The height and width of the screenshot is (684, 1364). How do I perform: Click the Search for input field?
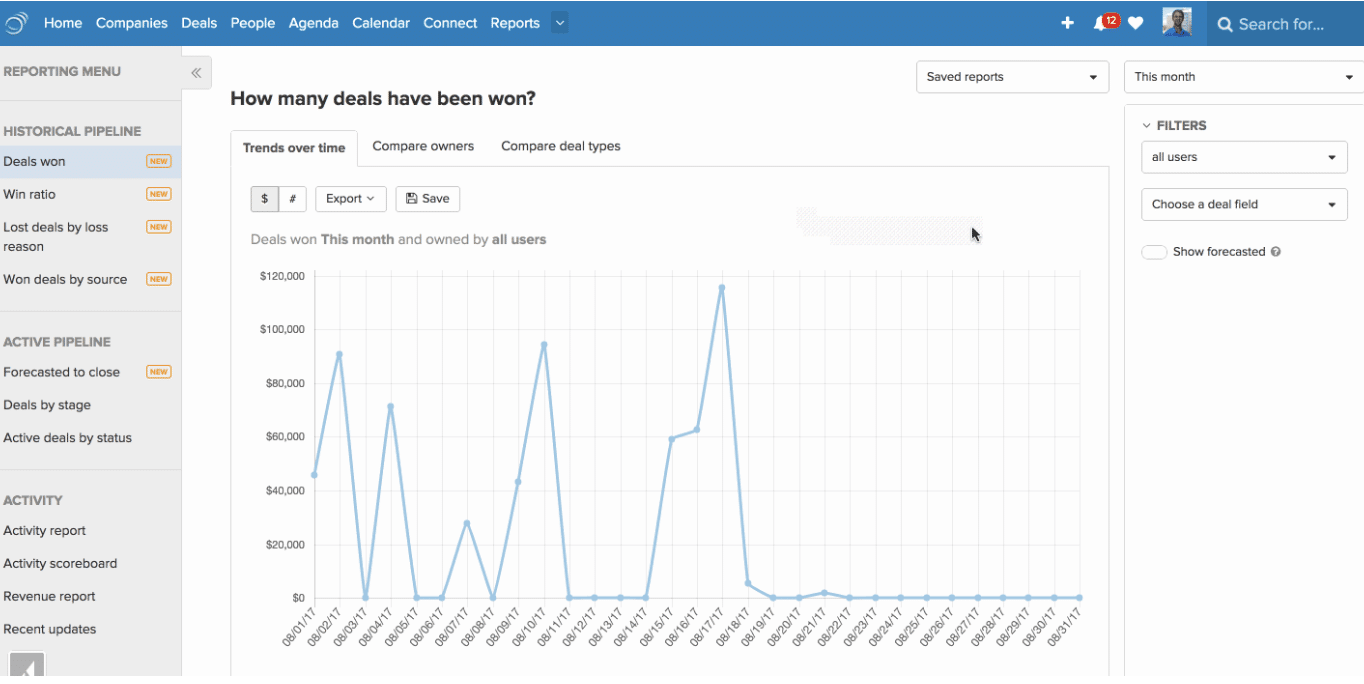click(x=1290, y=23)
